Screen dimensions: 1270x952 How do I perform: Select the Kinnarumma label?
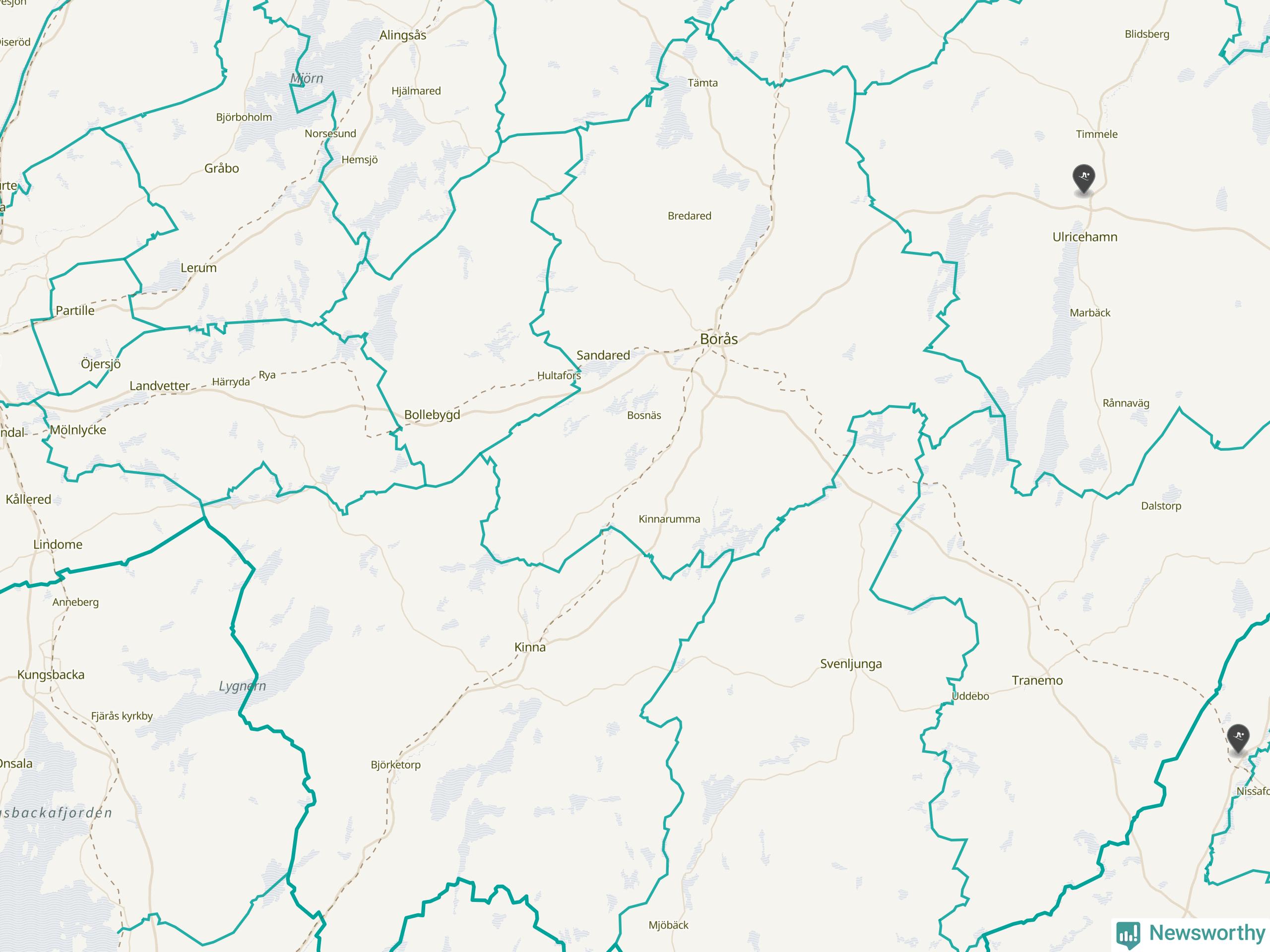coord(669,519)
